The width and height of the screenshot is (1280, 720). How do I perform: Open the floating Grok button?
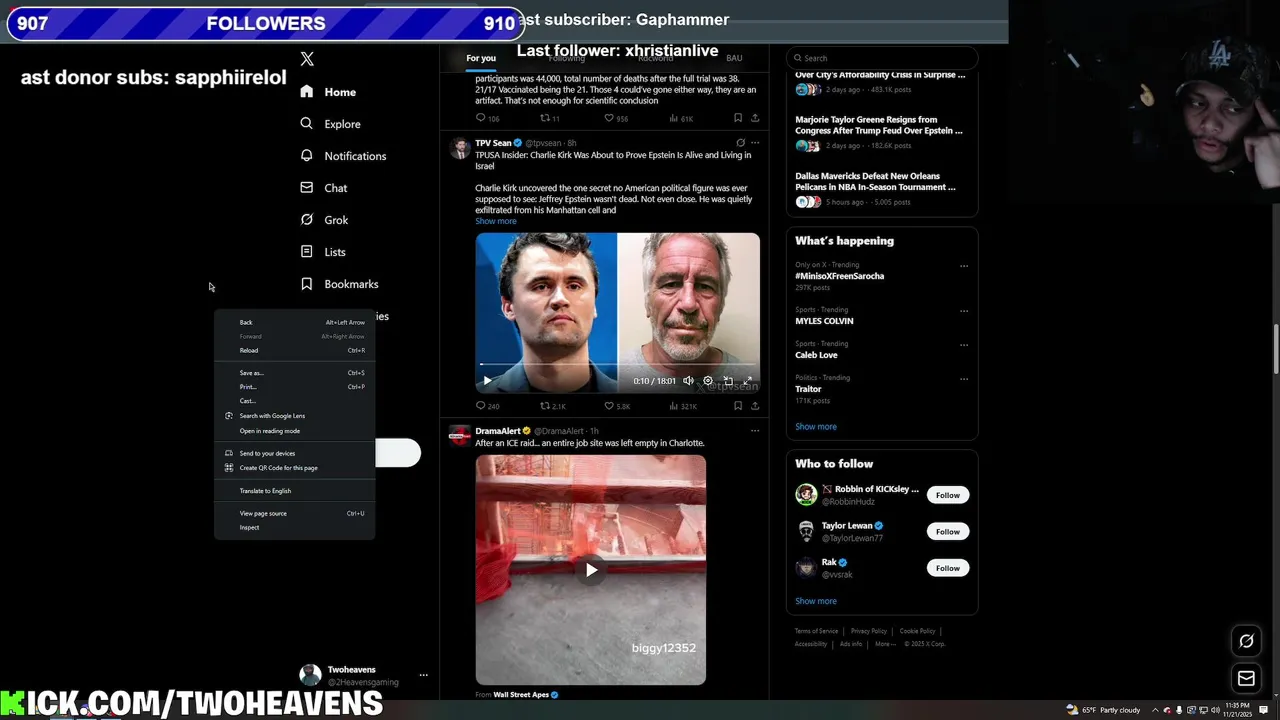tap(1246, 641)
